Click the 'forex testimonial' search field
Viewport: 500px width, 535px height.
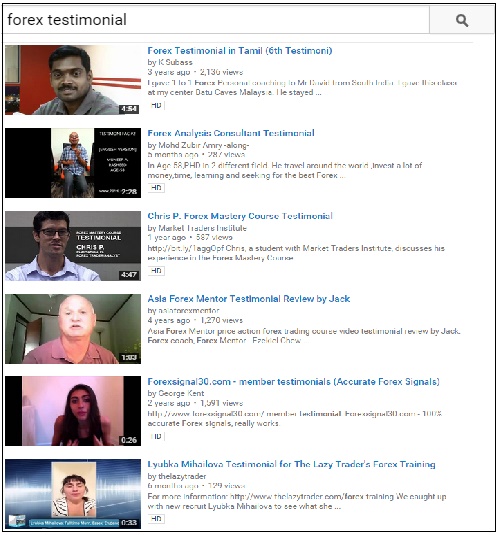[216, 20]
